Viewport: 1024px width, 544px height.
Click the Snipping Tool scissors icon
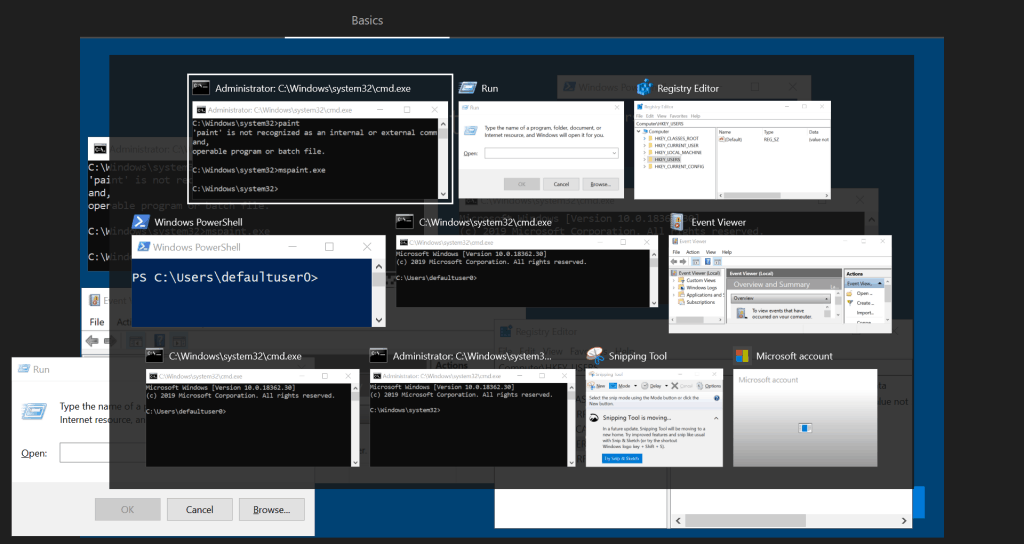coord(595,355)
